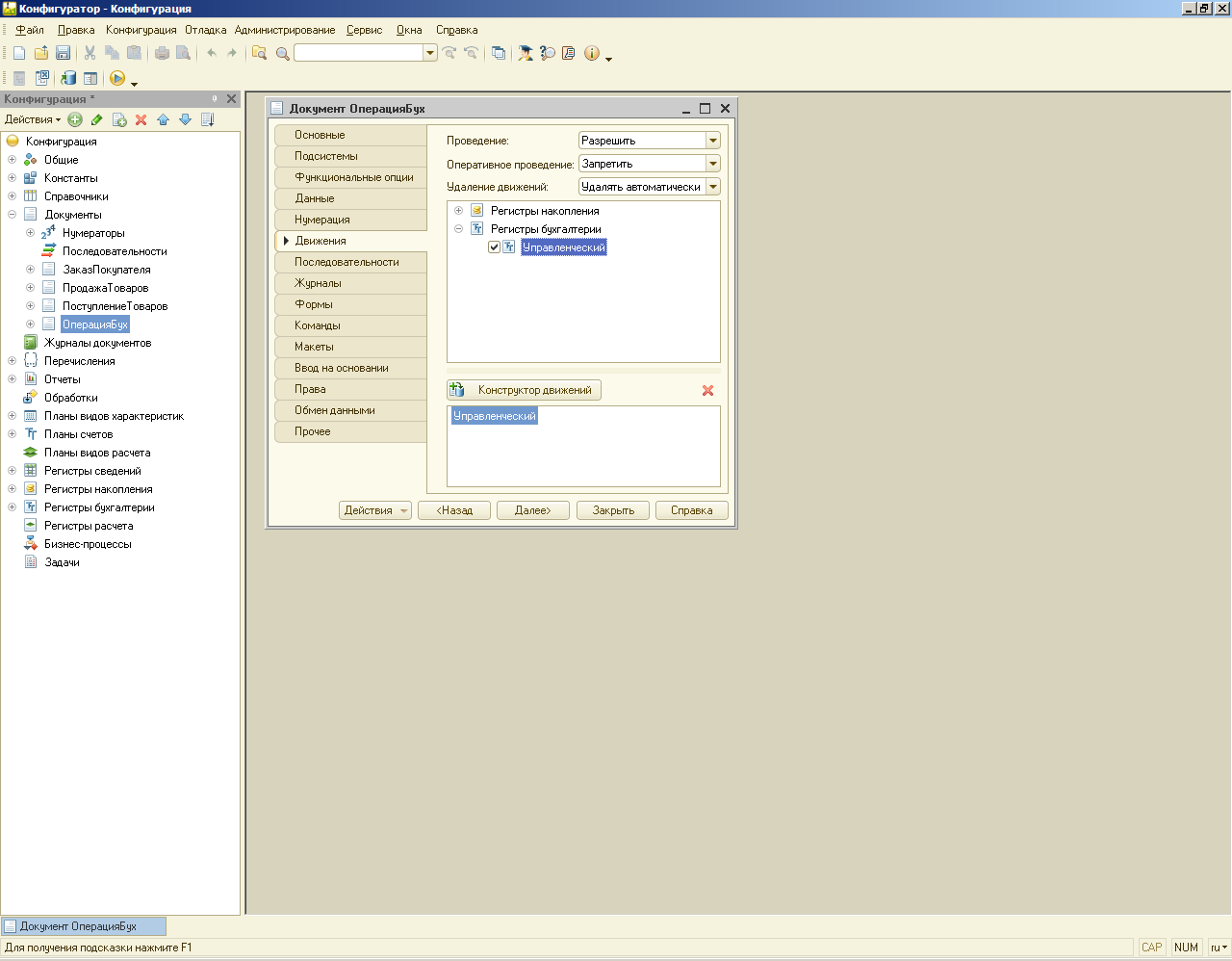This screenshot has height=961, width=1232.
Task: Add a new object with the green plus icon
Action: pos(75,119)
